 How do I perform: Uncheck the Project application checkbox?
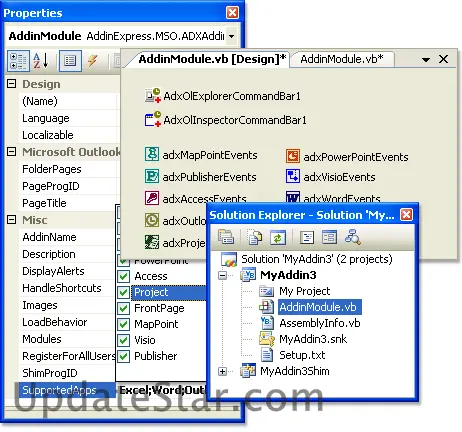124,292
